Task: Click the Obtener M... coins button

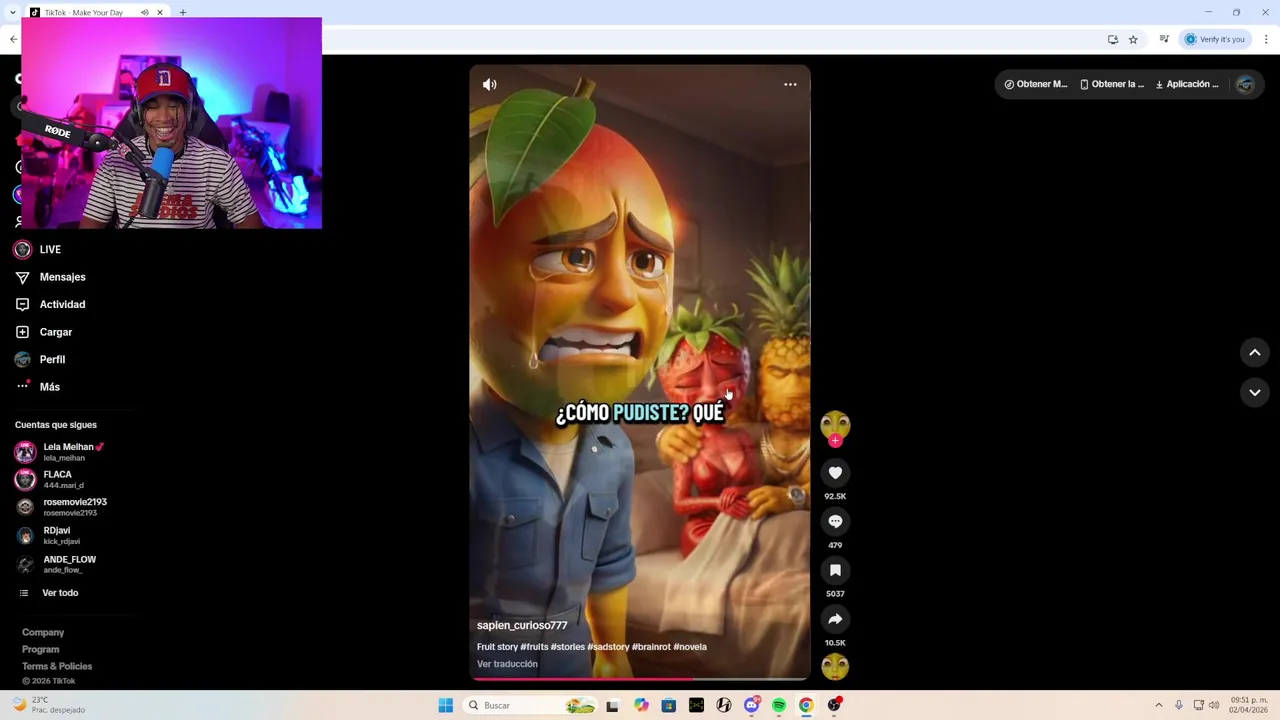Action: pos(1036,84)
